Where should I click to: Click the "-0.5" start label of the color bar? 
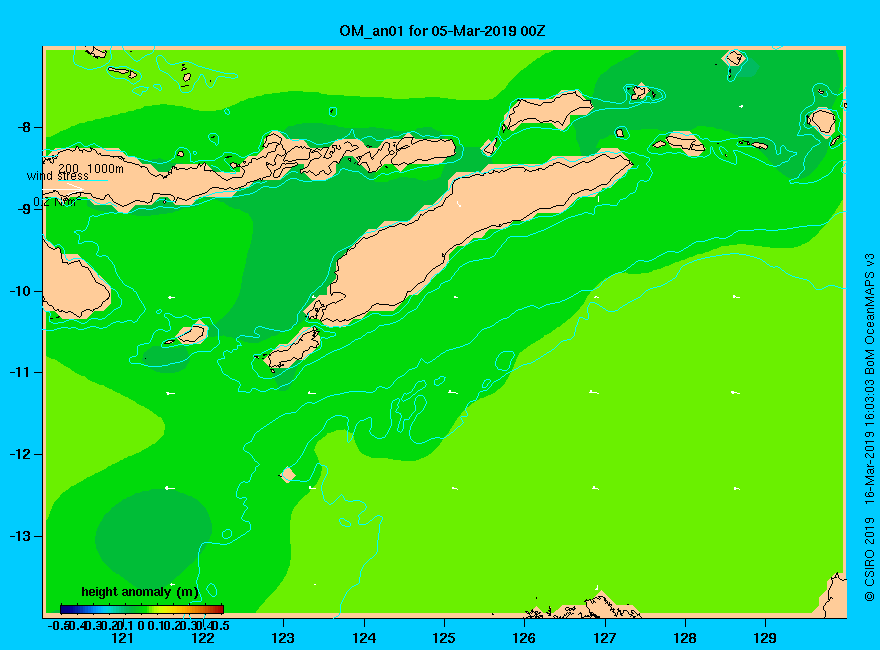(x=58, y=625)
